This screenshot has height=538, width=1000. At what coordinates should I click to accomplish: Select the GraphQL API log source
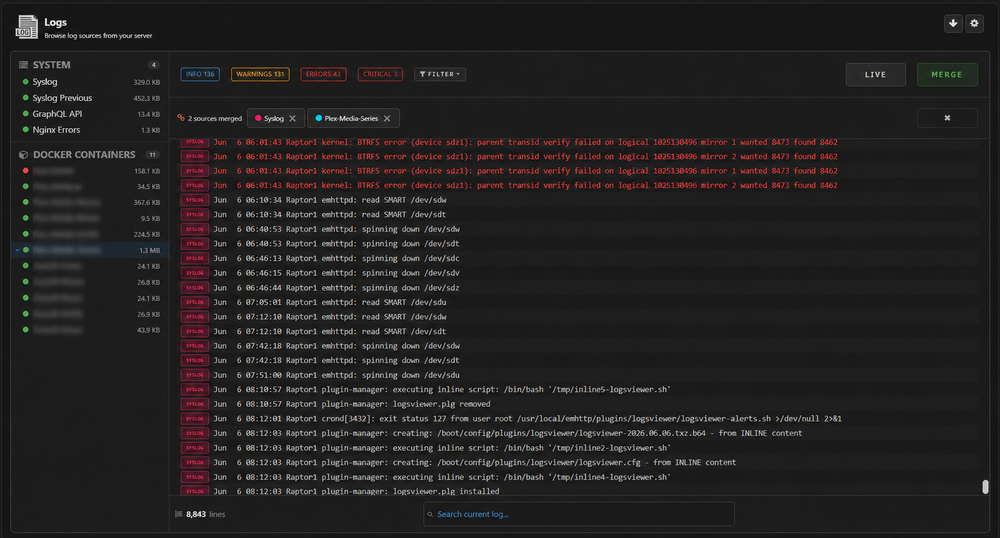(x=91, y=113)
